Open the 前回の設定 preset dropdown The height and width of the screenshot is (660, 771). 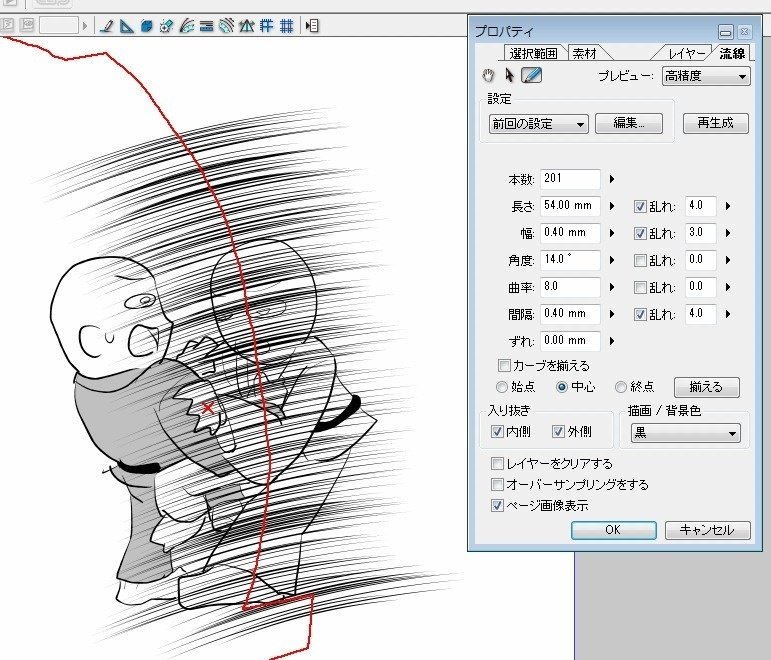[538, 124]
